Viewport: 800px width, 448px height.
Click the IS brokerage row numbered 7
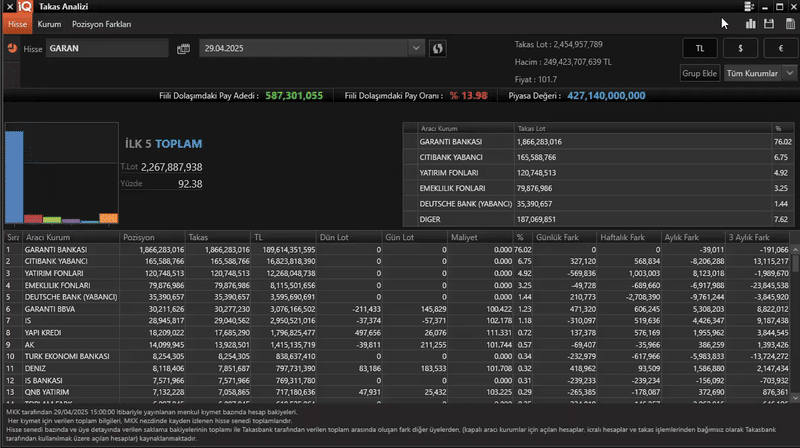pos(398,320)
